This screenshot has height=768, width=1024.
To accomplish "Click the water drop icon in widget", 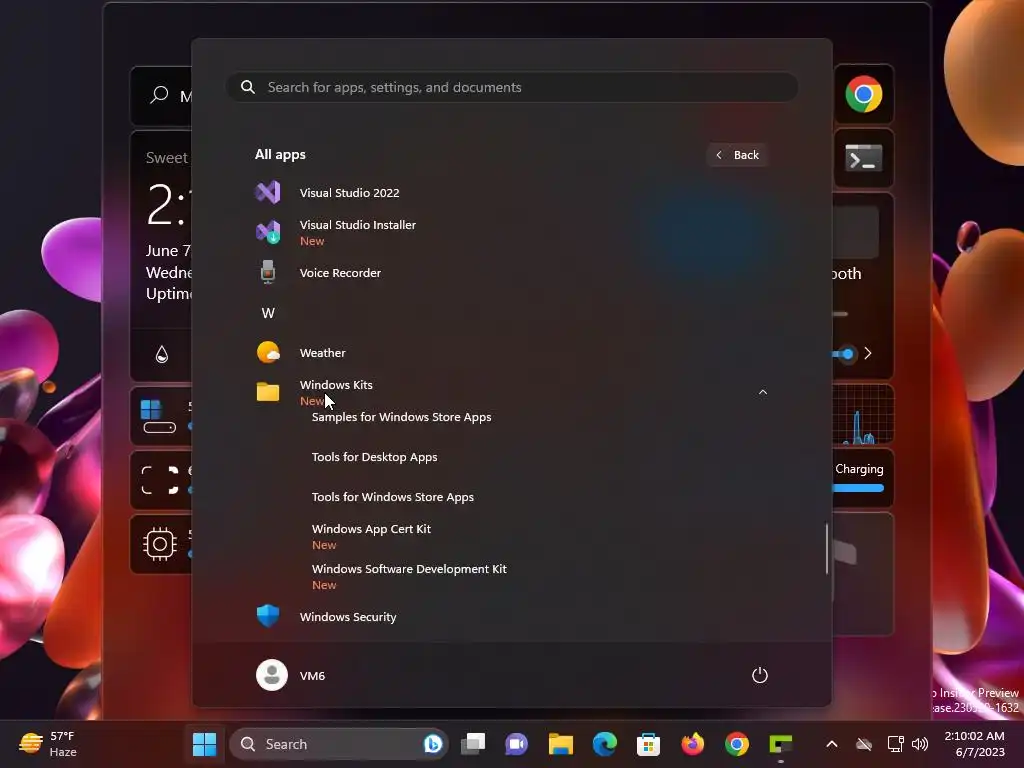I will [x=162, y=355].
